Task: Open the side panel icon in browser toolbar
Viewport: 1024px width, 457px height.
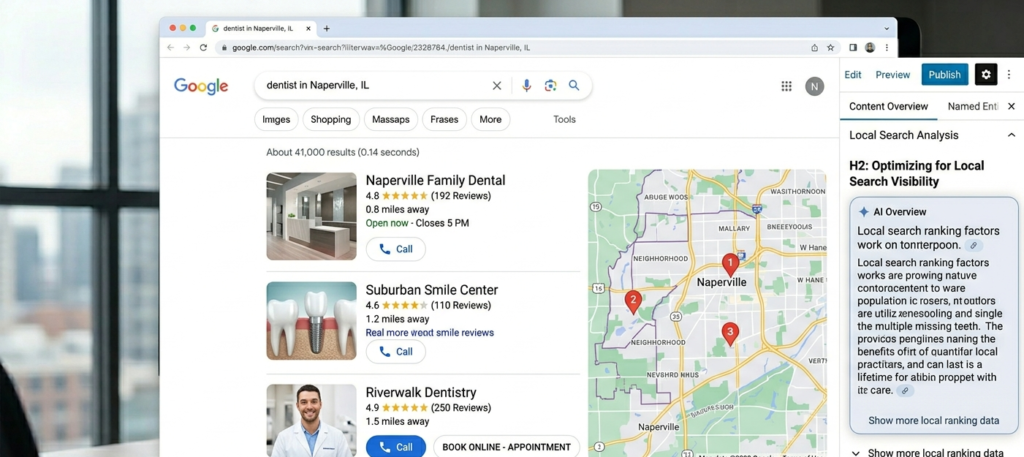Action: point(853,48)
